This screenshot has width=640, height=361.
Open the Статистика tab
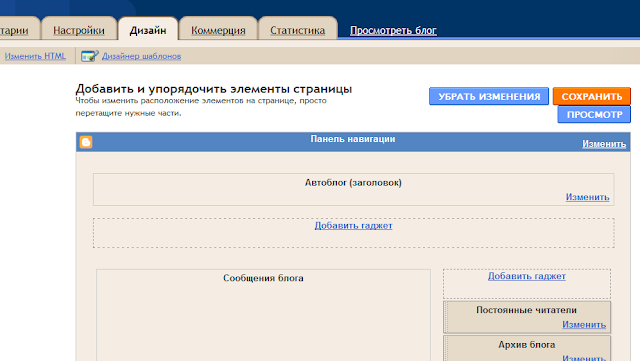[x=298, y=30]
